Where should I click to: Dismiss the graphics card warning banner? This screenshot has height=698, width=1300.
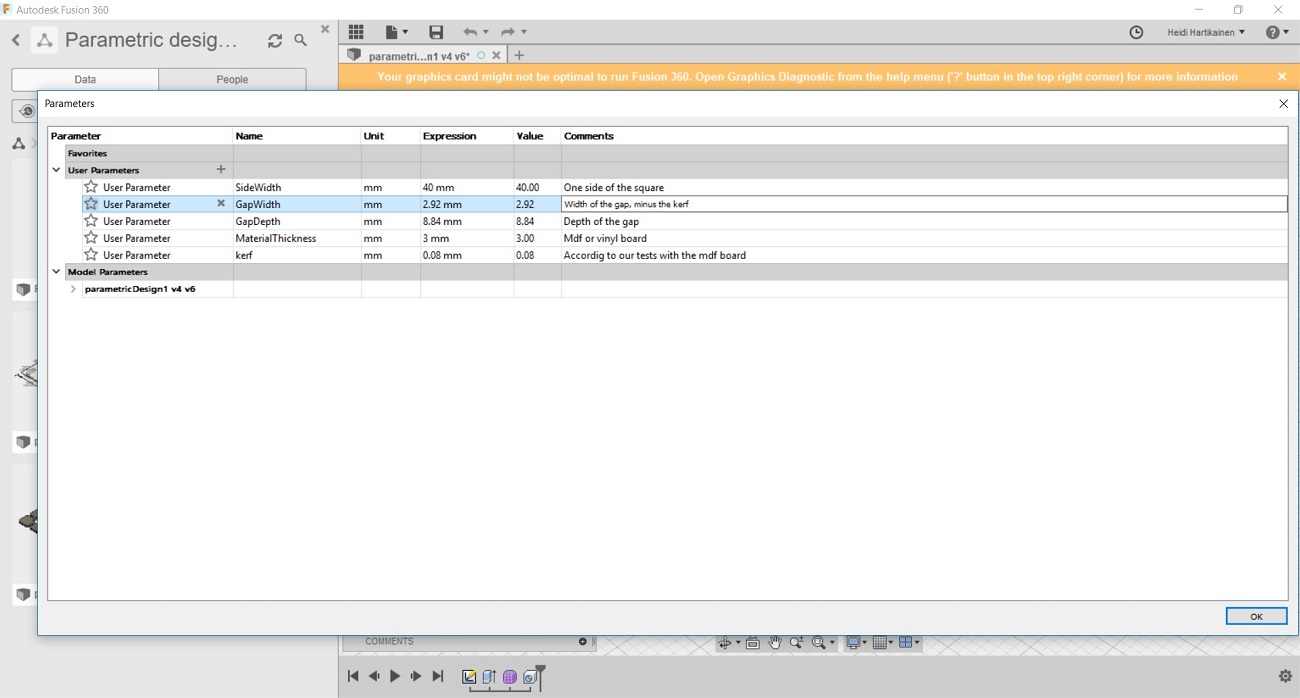(1282, 76)
